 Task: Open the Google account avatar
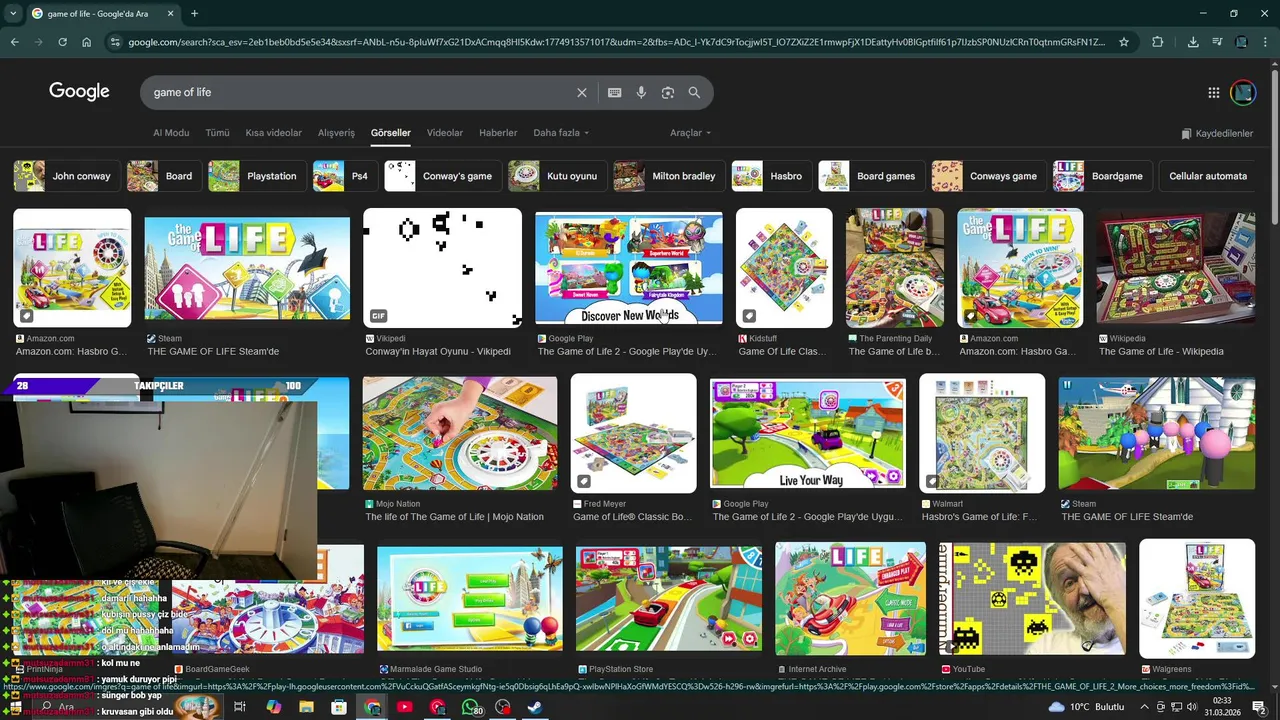pyautogui.click(x=1243, y=92)
